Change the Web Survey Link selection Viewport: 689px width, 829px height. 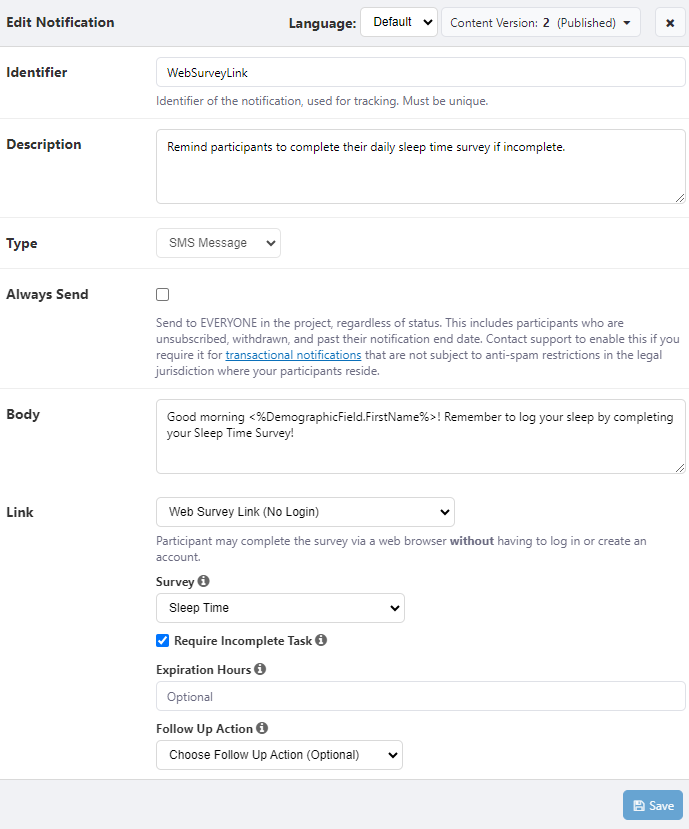[x=305, y=512]
